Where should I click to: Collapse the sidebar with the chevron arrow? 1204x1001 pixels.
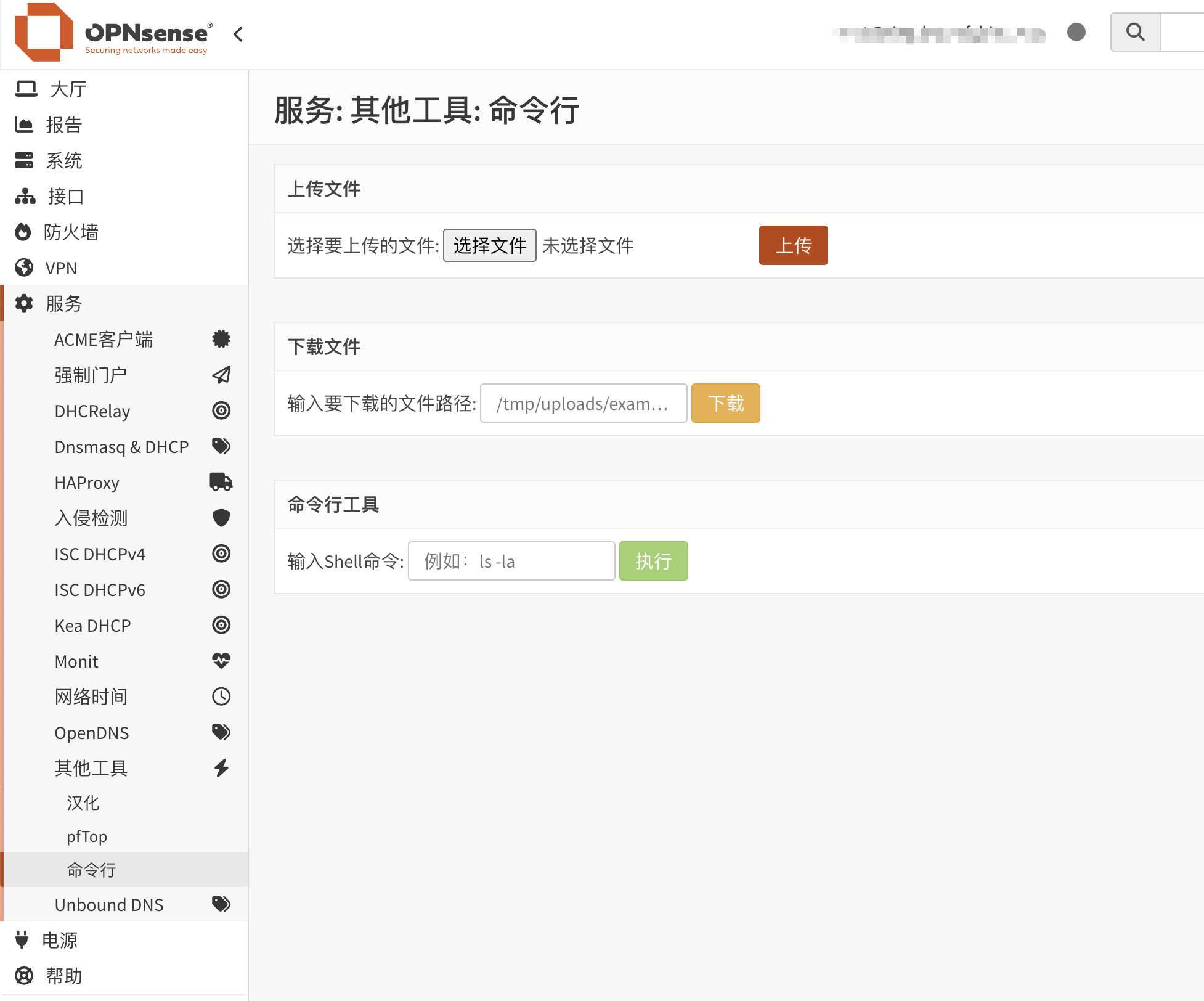click(238, 34)
